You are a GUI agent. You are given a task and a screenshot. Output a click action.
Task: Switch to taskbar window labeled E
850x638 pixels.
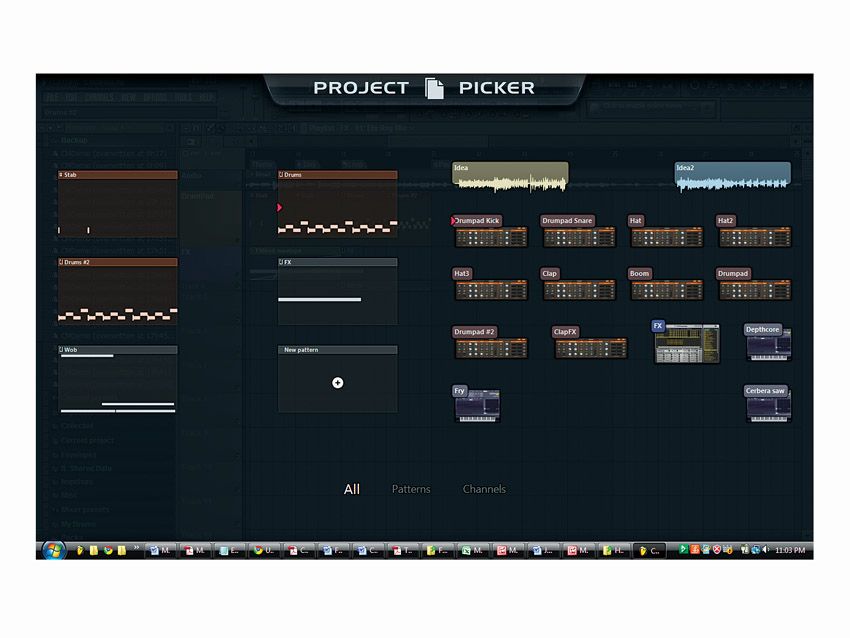(x=230, y=550)
